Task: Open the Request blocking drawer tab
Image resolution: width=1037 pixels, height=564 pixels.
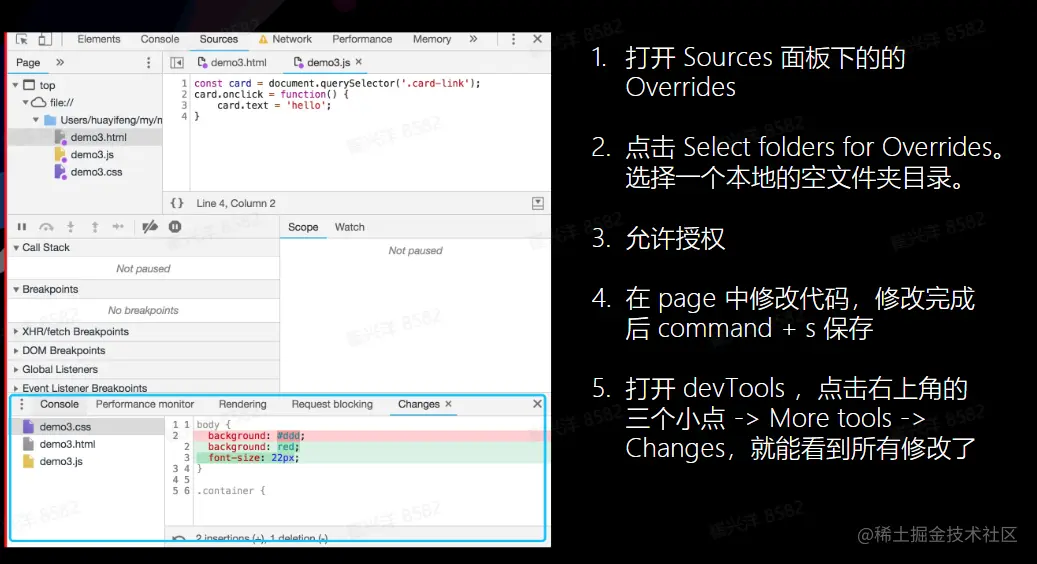Action: (x=332, y=404)
